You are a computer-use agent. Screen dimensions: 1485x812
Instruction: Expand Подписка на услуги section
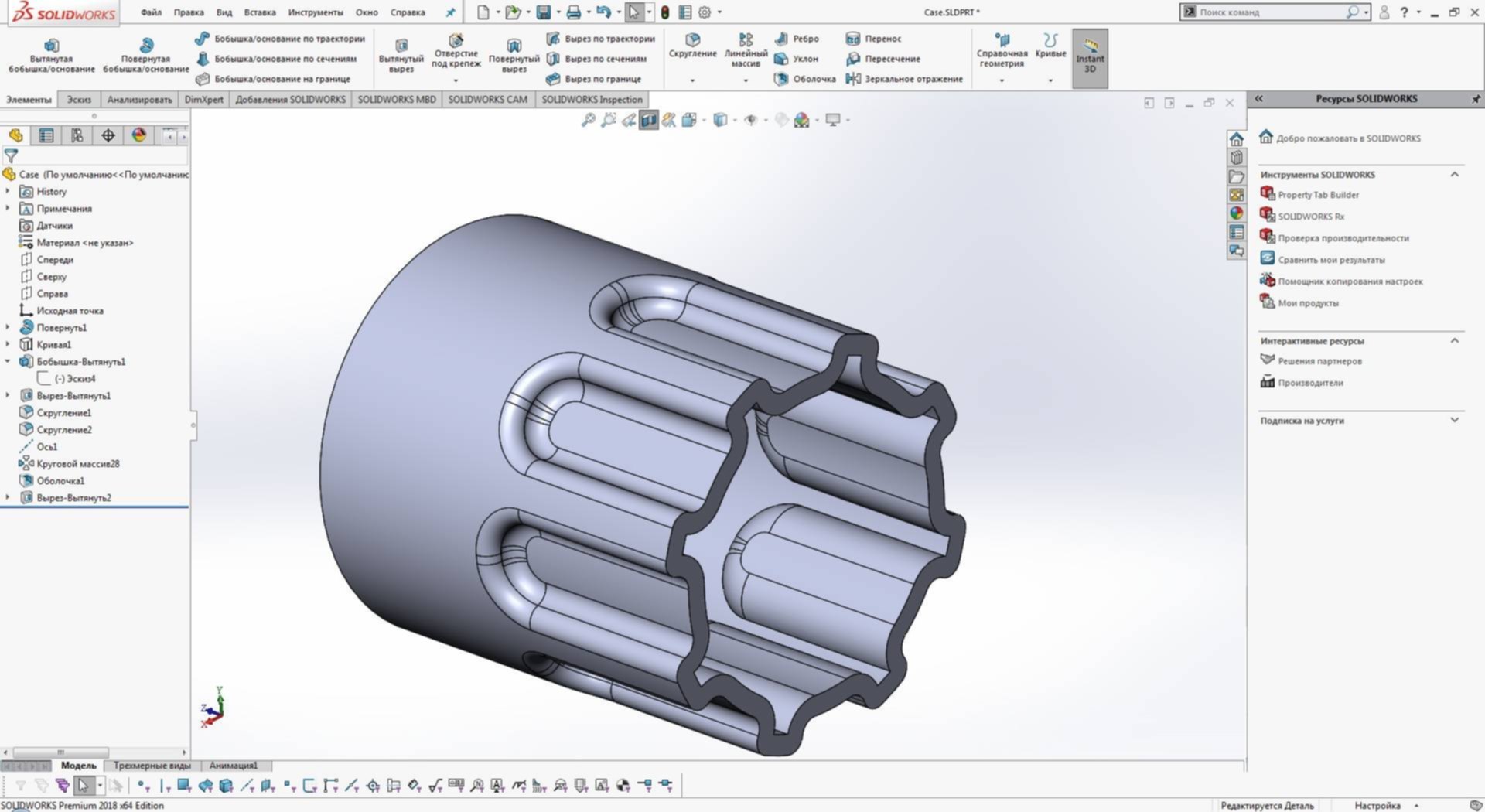tap(1455, 420)
